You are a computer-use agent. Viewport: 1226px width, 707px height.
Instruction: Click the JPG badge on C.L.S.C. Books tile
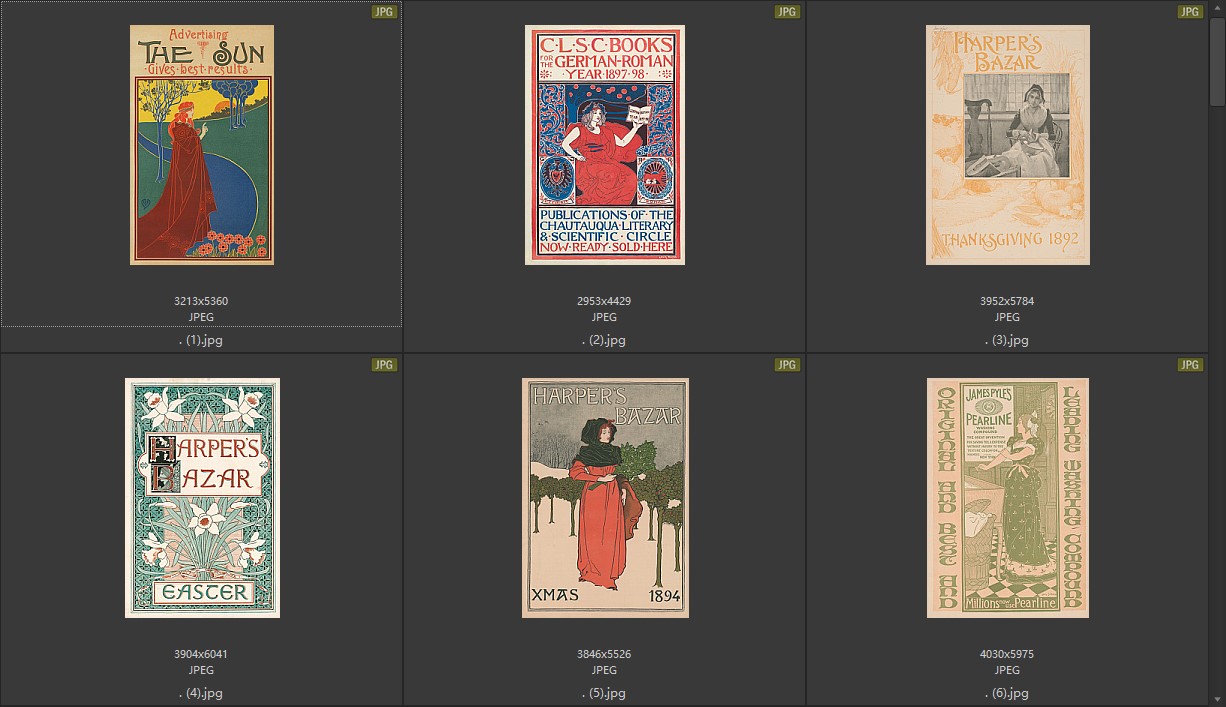787,12
